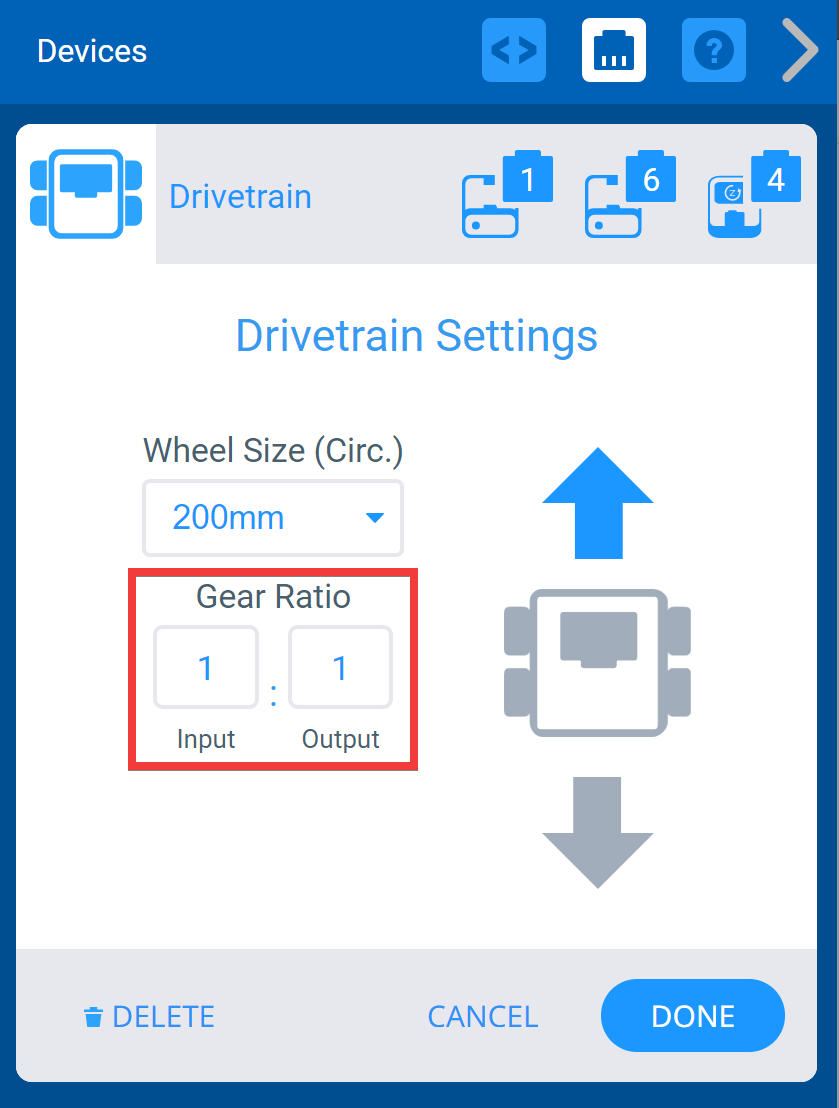The height and width of the screenshot is (1108, 839).
Task: Confirm settings by pressing DONE
Action: click(x=692, y=1016)
